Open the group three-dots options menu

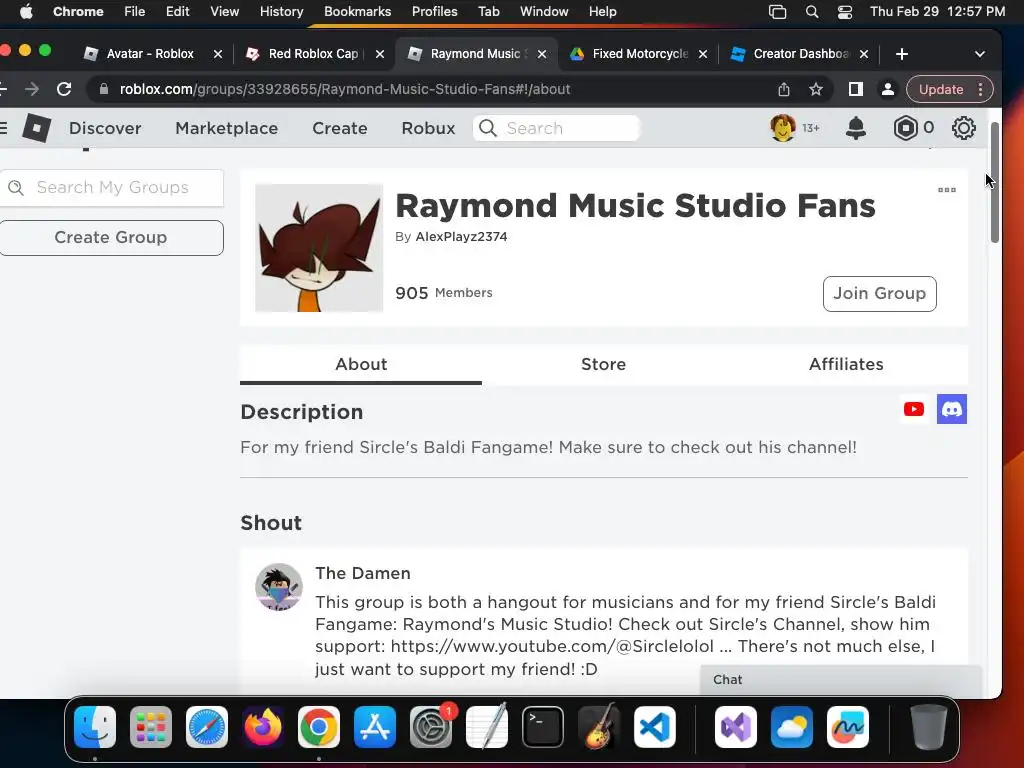point(946,190)
